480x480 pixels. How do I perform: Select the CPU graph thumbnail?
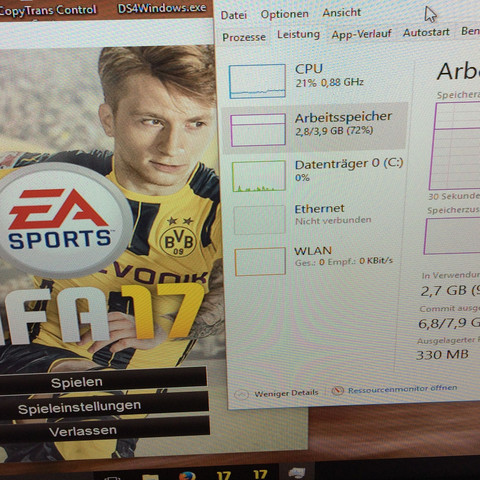pyautogui.click(x=257, y=81)
